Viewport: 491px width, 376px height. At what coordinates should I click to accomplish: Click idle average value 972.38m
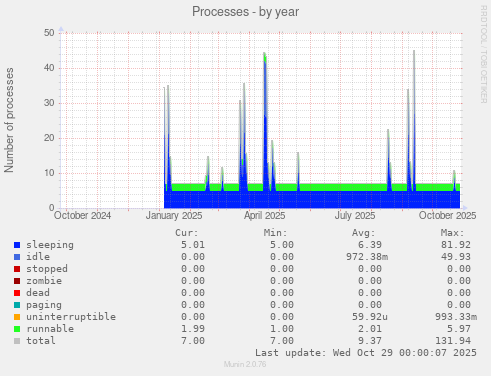[x=367, y=257]
